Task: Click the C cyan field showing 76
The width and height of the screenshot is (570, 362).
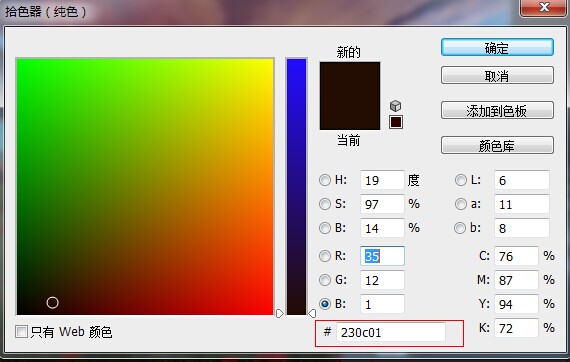Action: coord(516,256)
